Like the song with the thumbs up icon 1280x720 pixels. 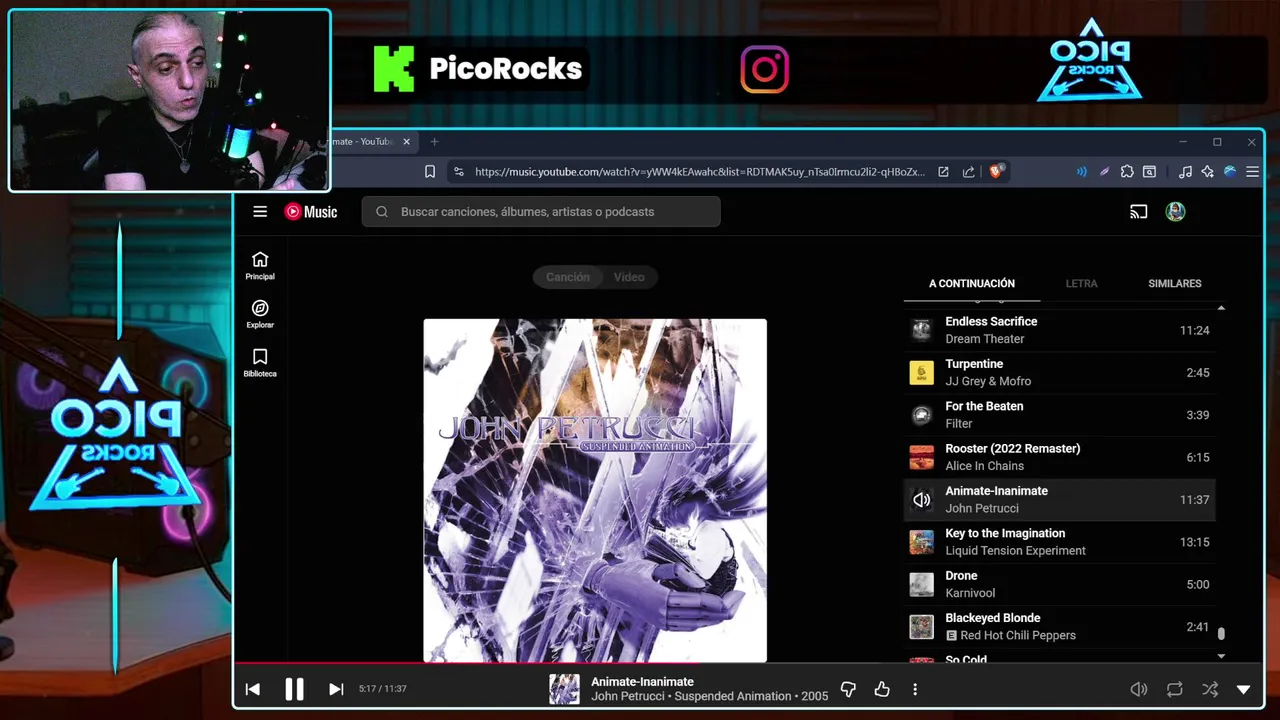[882, 689]
